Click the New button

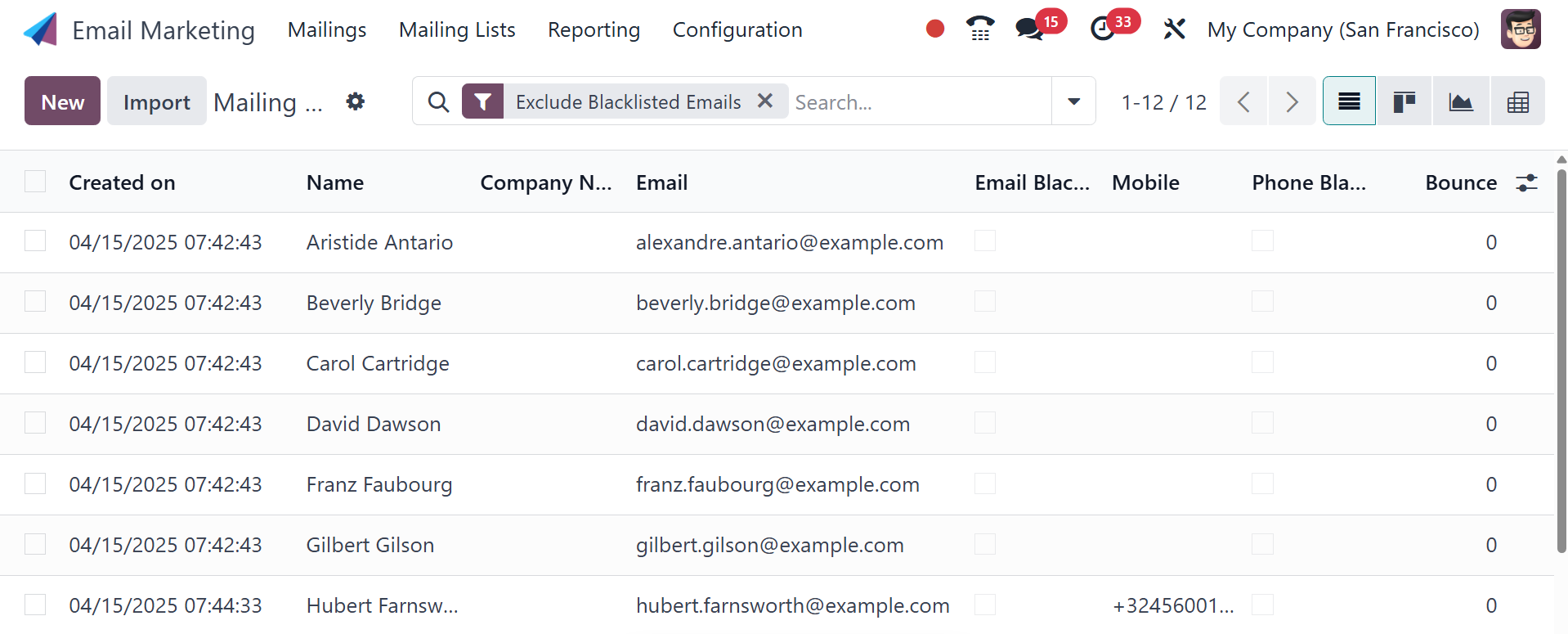[62, 101]
